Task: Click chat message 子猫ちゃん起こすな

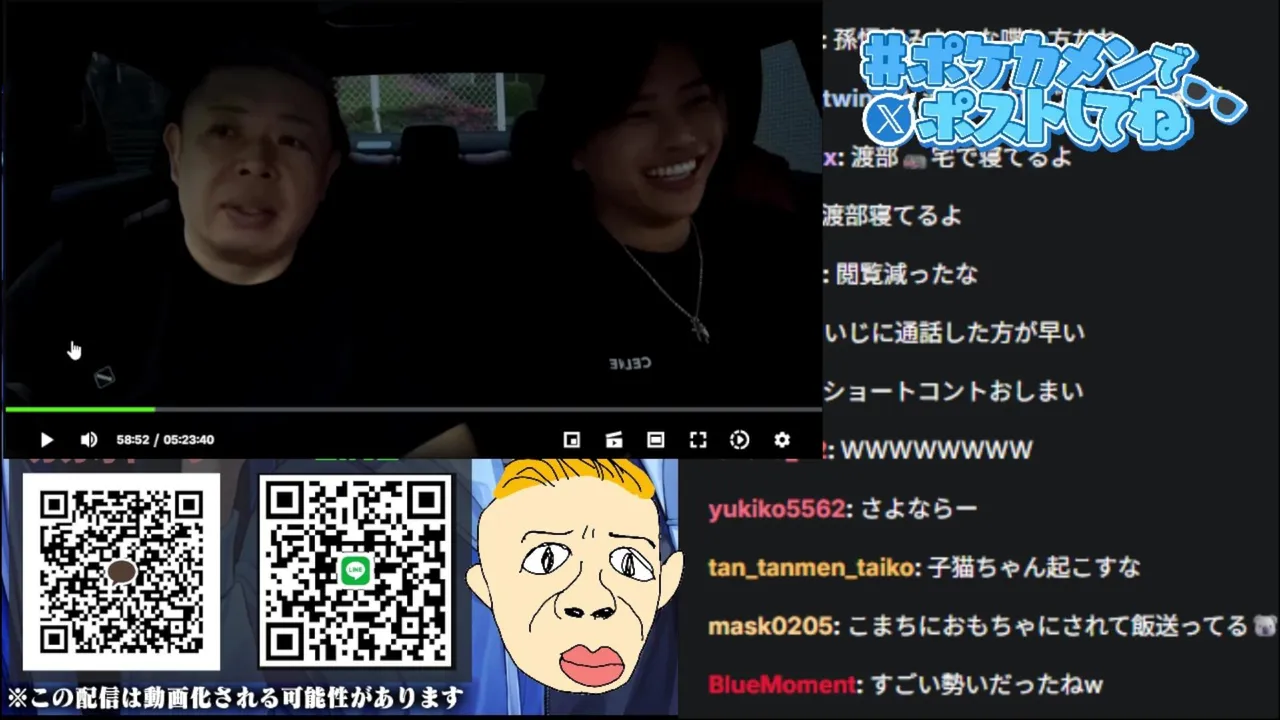Action: coord(1034,568)
